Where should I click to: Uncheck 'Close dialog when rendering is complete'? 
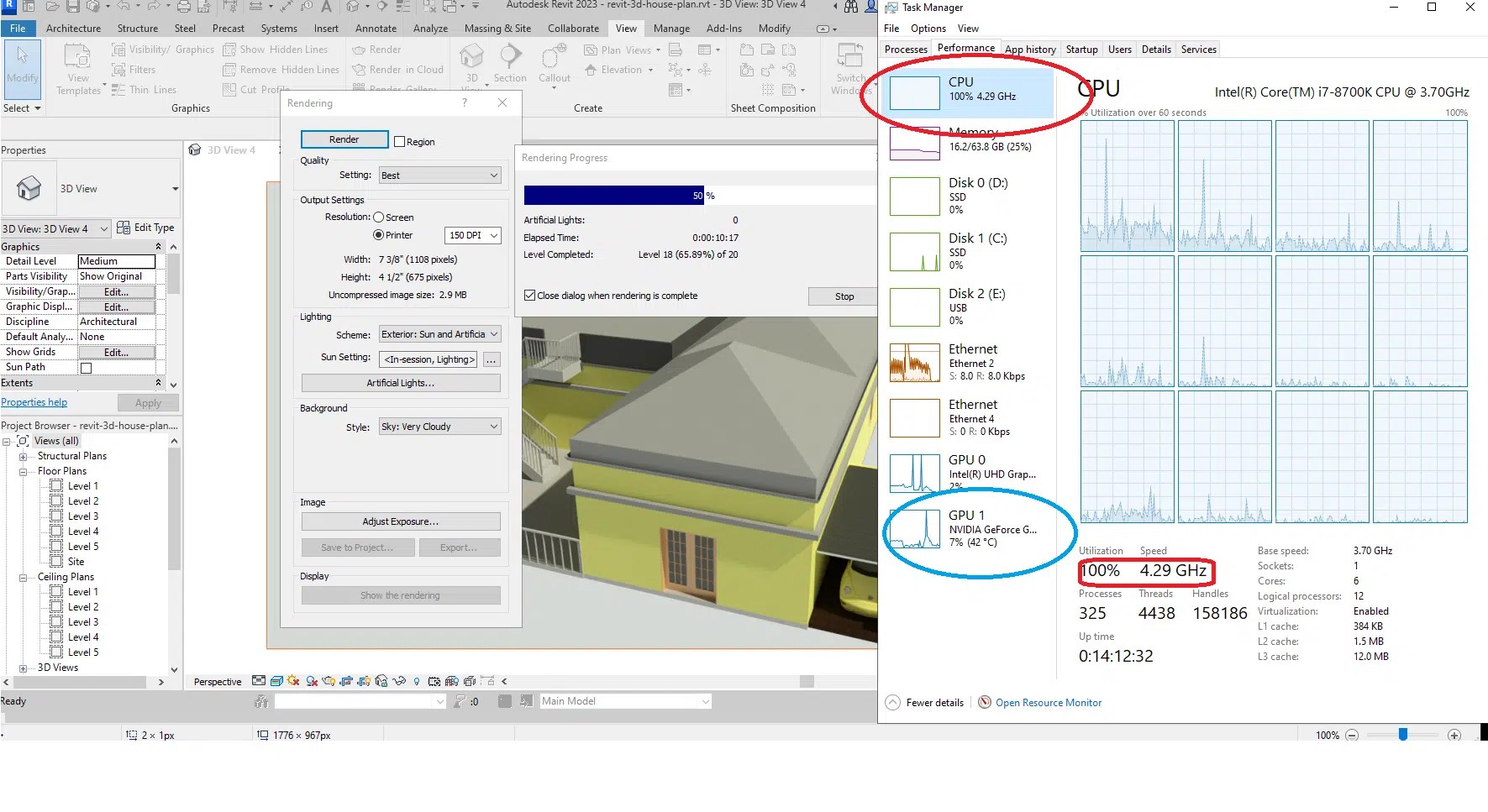pyautogui.click(x=529, y=295)
